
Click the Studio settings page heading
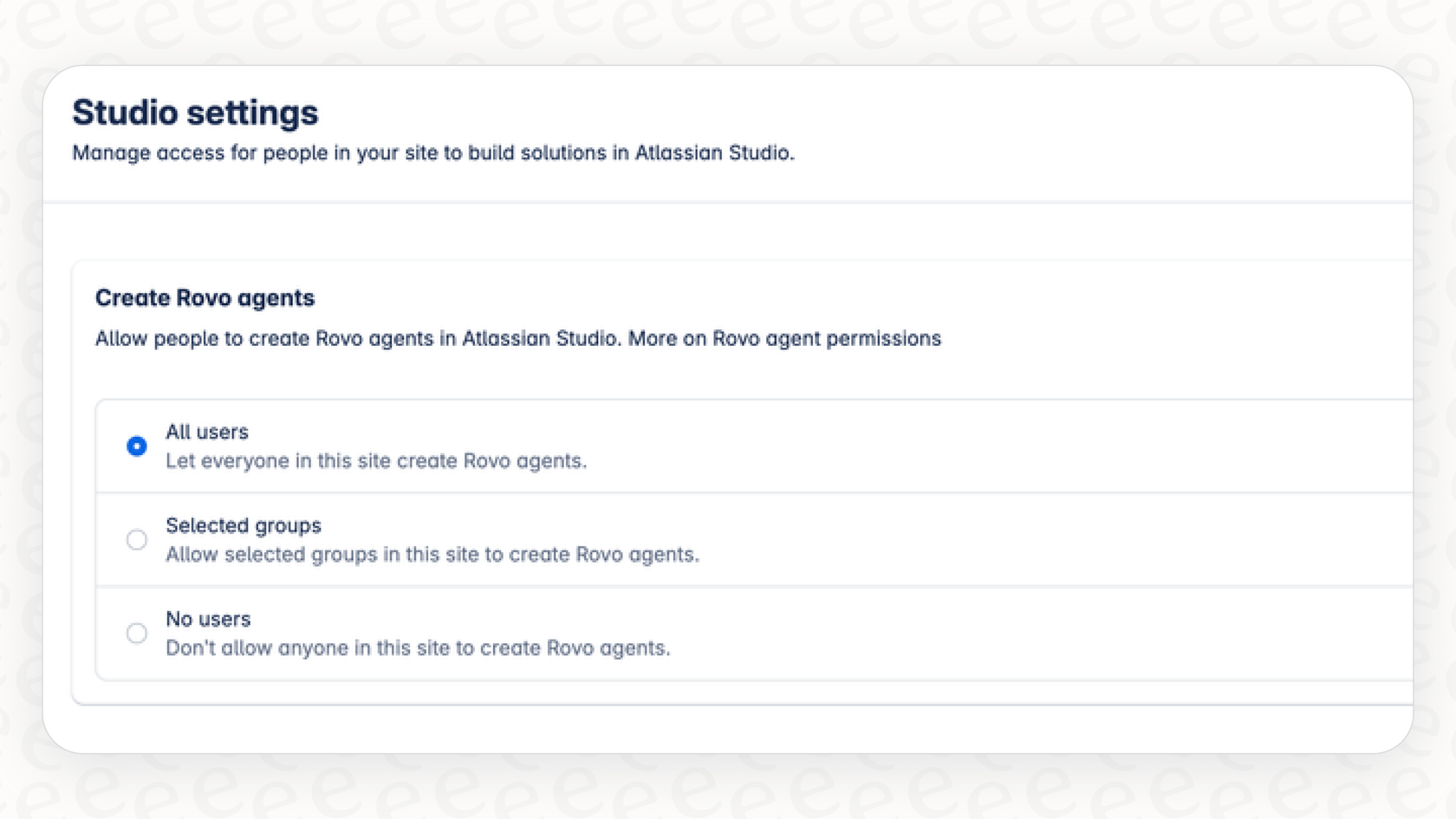point(195,113)
